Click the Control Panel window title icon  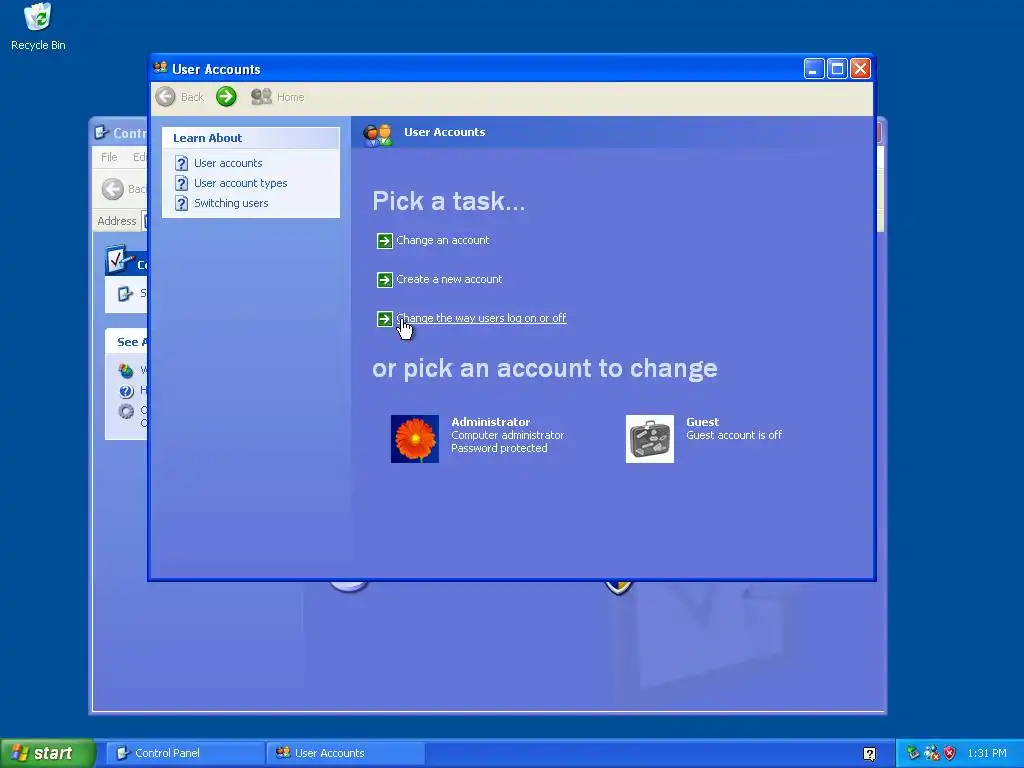pyautogui.click(x=101, y=133)
